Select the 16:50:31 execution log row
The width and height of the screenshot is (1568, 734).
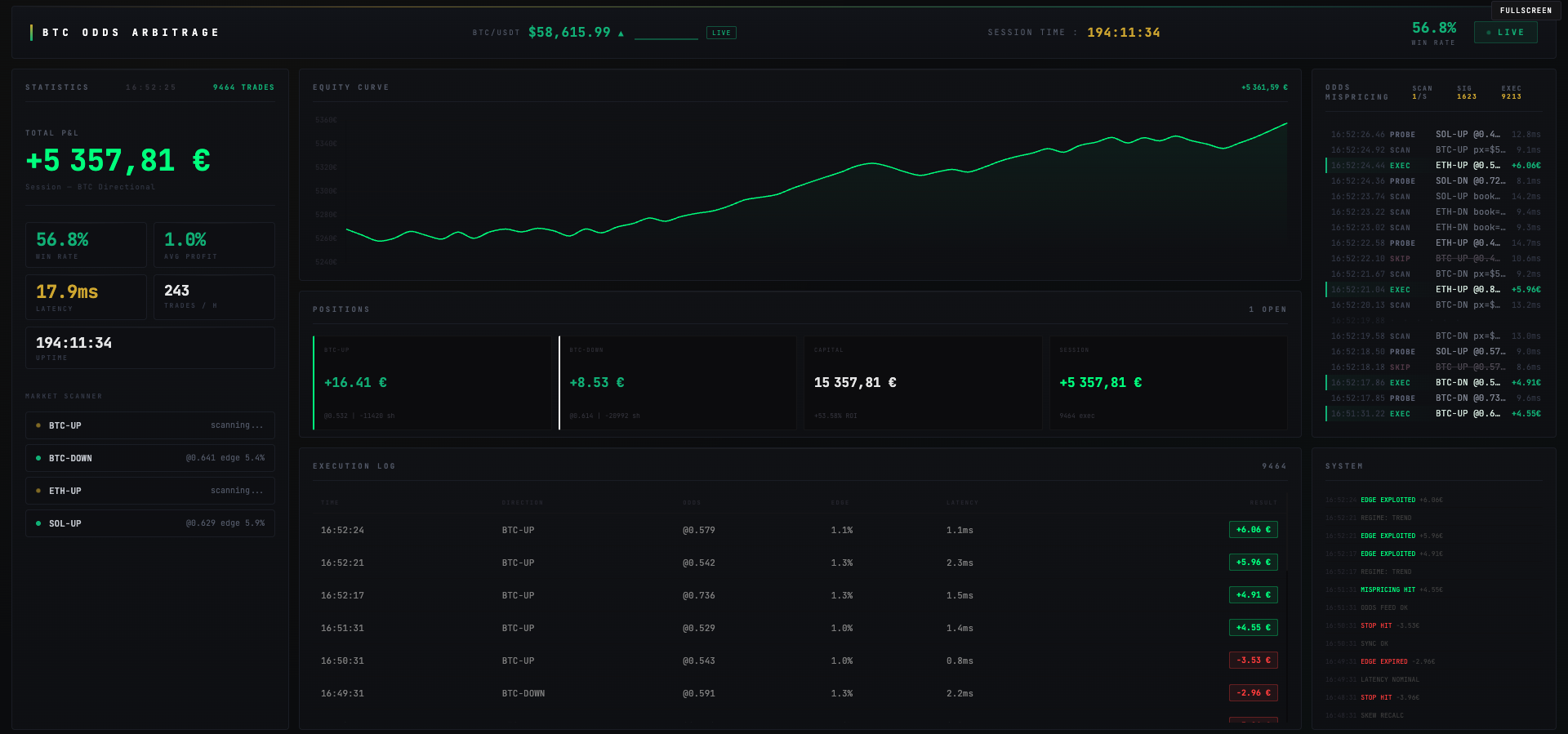point(800,661)
